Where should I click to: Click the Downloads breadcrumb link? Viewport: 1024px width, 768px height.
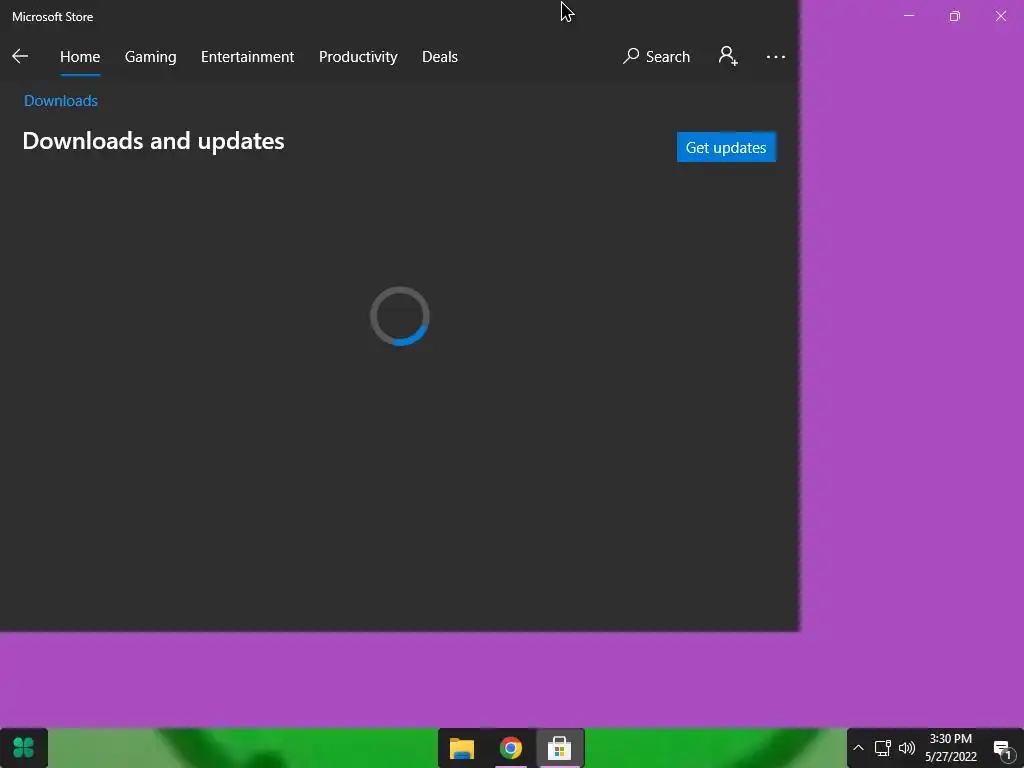click(x=61, y=101)
